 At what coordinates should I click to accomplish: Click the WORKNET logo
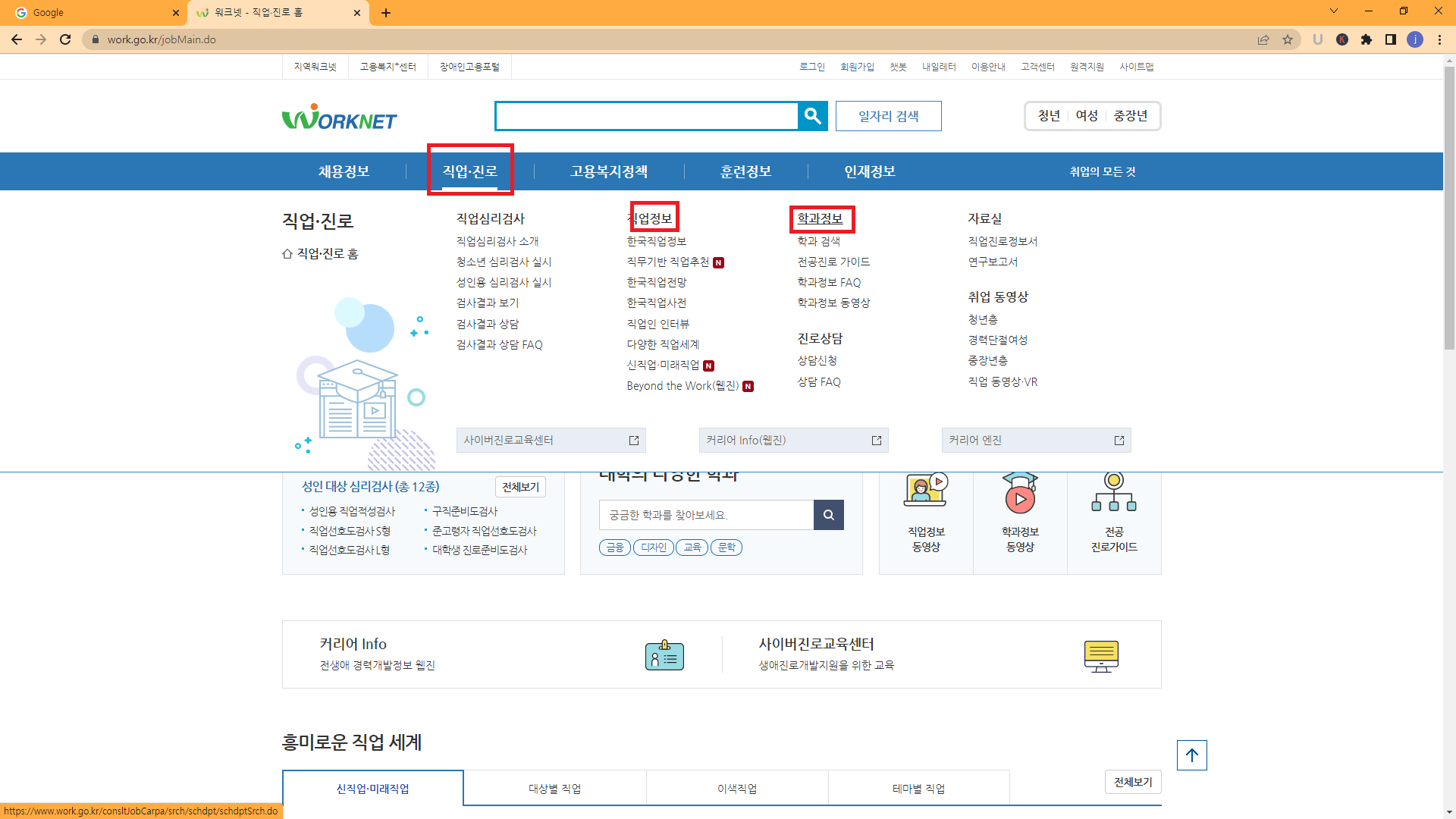pyautogui.click(x=339, y=116)
